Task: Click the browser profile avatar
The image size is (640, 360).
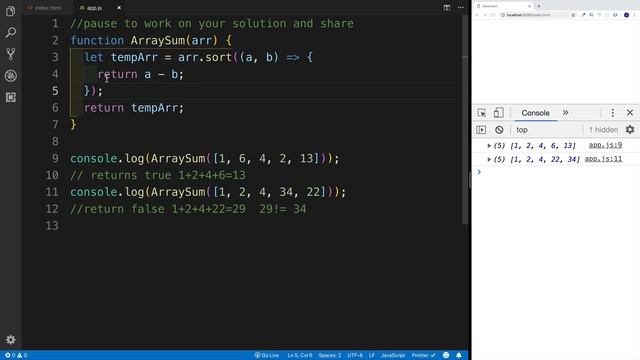Action: (626, 15)
